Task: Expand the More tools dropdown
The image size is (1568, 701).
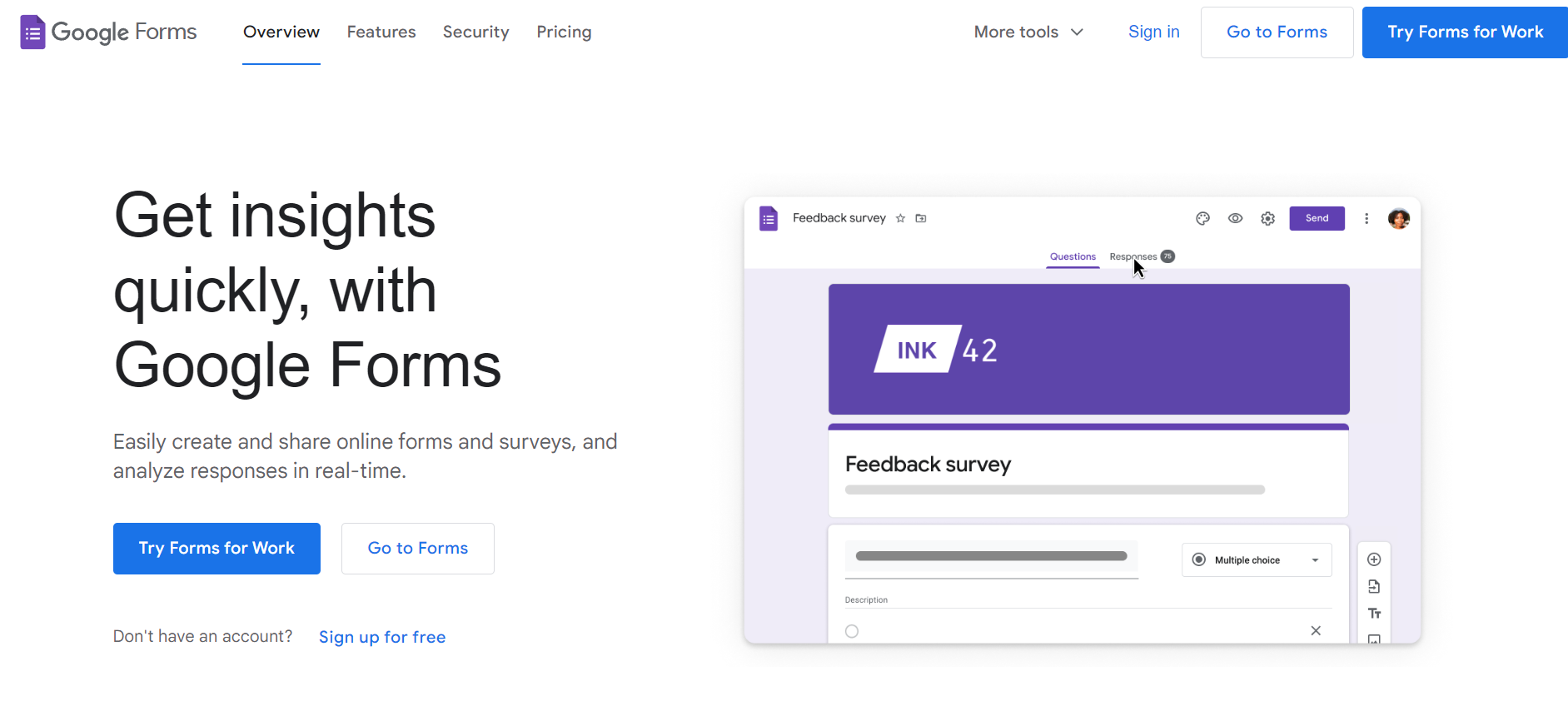Action: click(x=1028, y=32)
